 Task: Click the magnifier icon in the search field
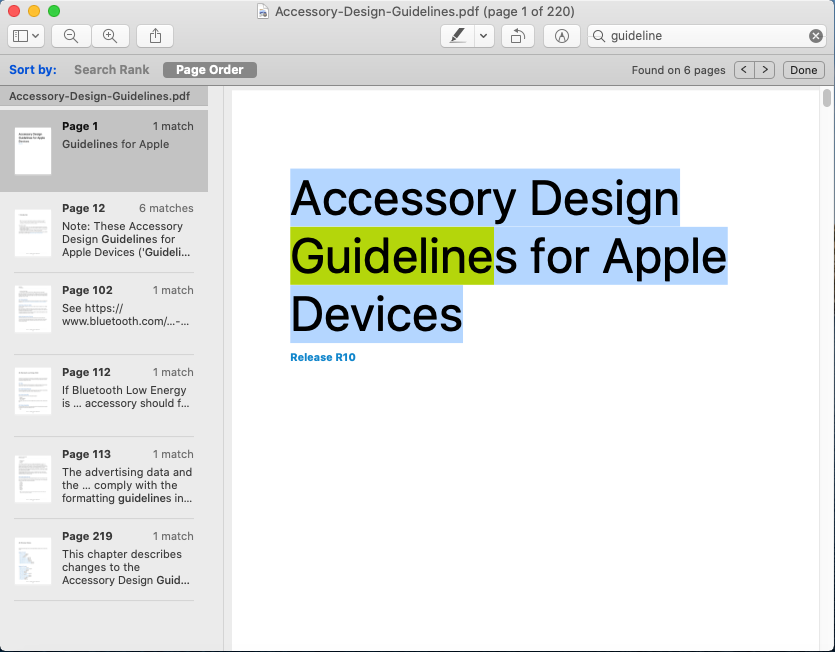click(x=599, y=36)
